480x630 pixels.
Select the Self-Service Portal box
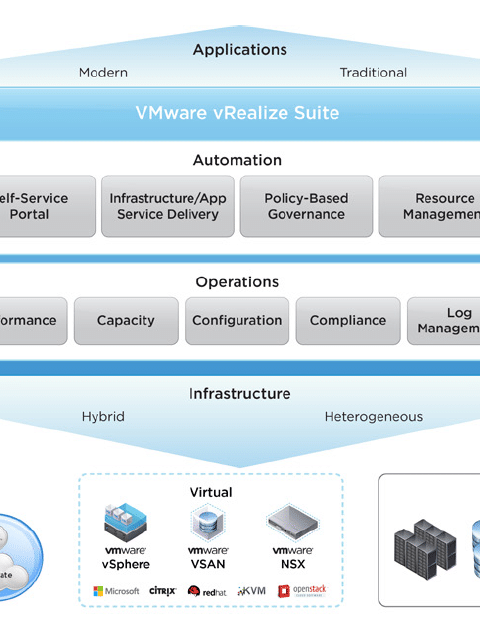(x=48, y=206)
